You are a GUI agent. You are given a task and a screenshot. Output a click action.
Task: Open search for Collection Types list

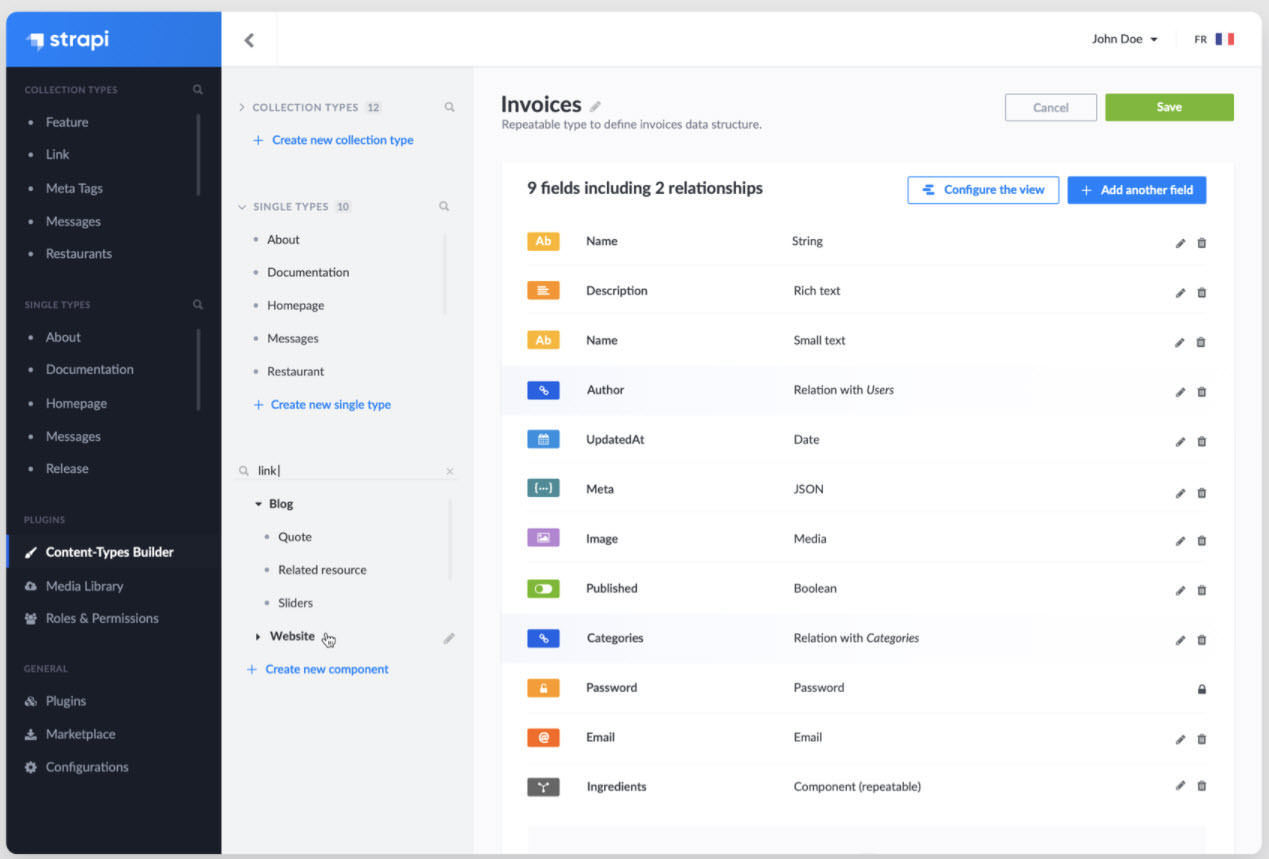click(x=449, y=107)
